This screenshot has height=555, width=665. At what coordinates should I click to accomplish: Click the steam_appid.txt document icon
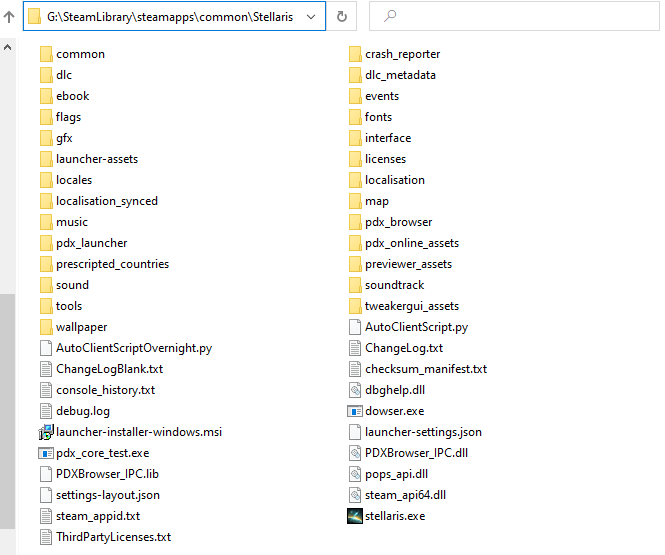pyautogui.click(x=46, y=516)
